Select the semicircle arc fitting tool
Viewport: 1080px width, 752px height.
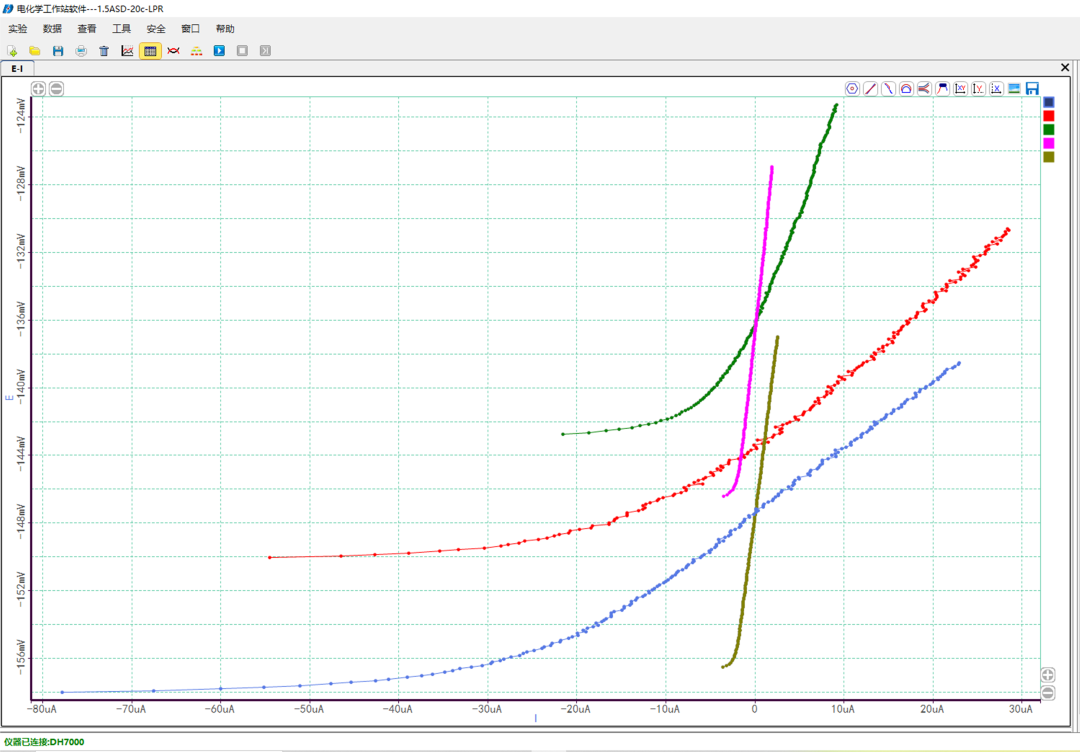pos(906,89)
